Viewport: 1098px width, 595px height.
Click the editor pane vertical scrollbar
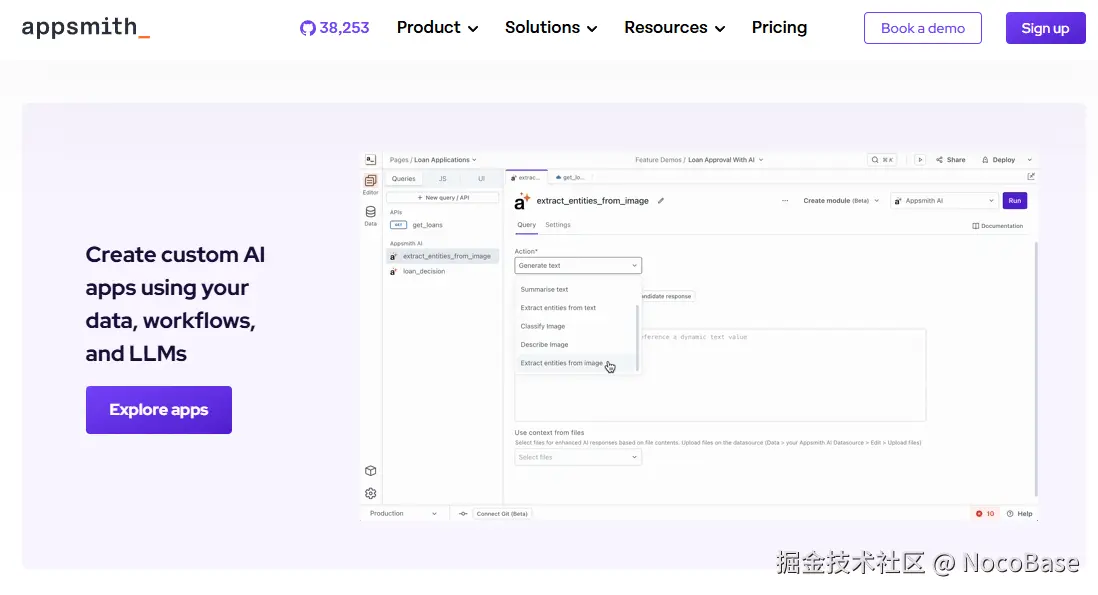[1036, 368]
